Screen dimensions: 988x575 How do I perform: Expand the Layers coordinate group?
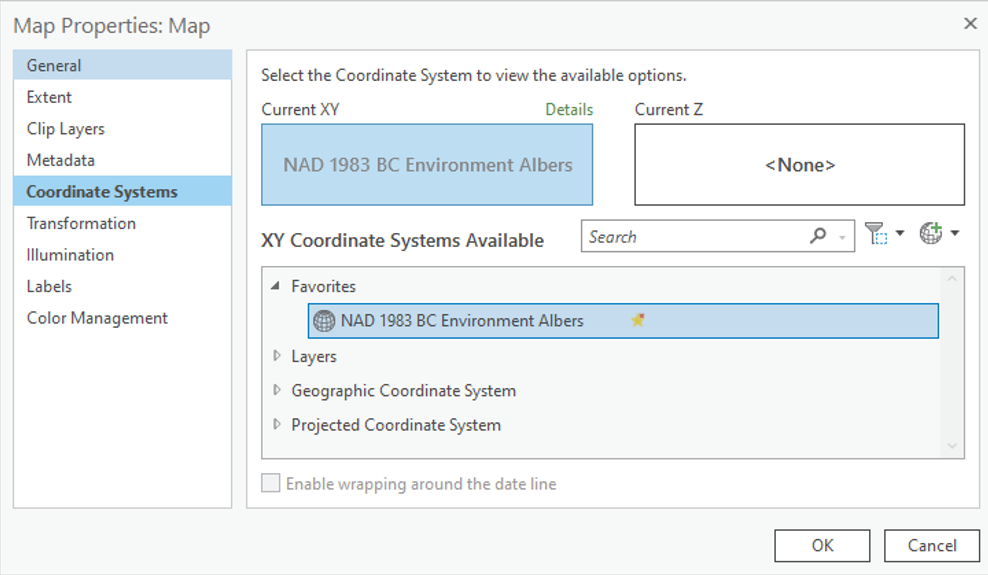point(277,356)
